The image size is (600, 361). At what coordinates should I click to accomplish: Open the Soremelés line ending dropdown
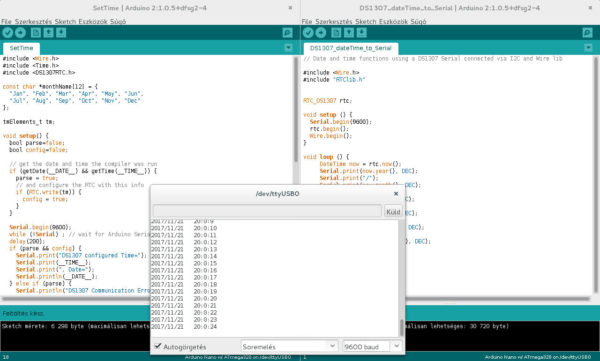click(x=289, y=346)
